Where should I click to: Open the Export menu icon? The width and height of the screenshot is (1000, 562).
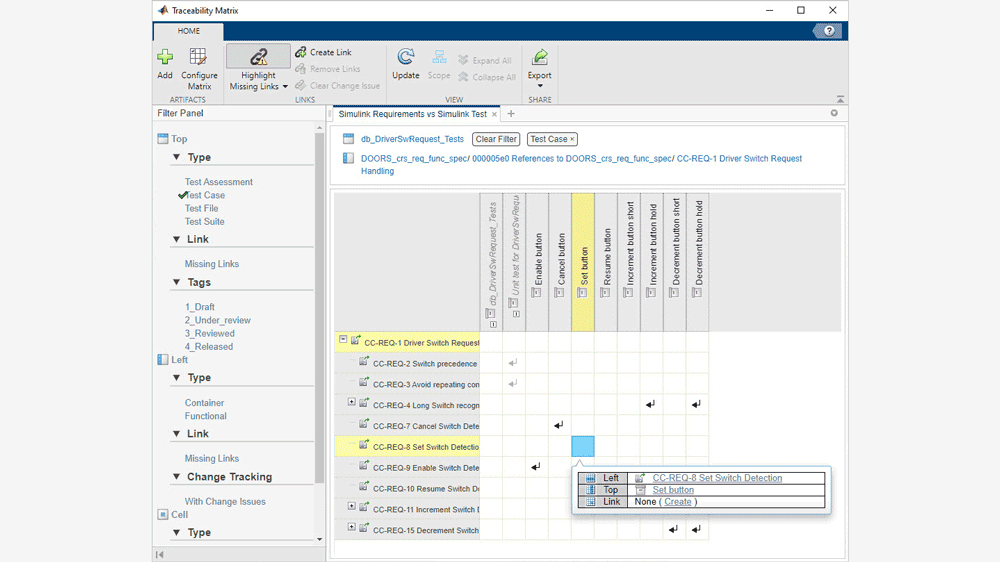click(540, 58)
